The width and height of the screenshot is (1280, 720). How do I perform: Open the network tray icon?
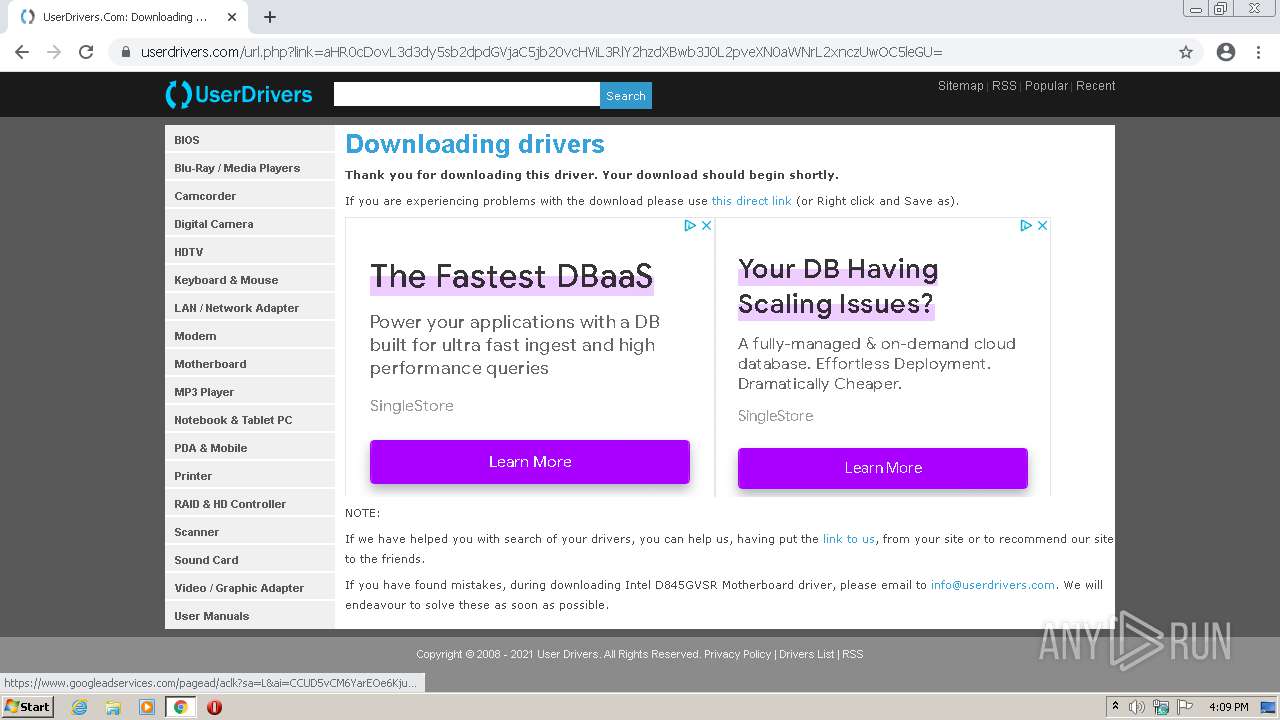(1161, 707)
